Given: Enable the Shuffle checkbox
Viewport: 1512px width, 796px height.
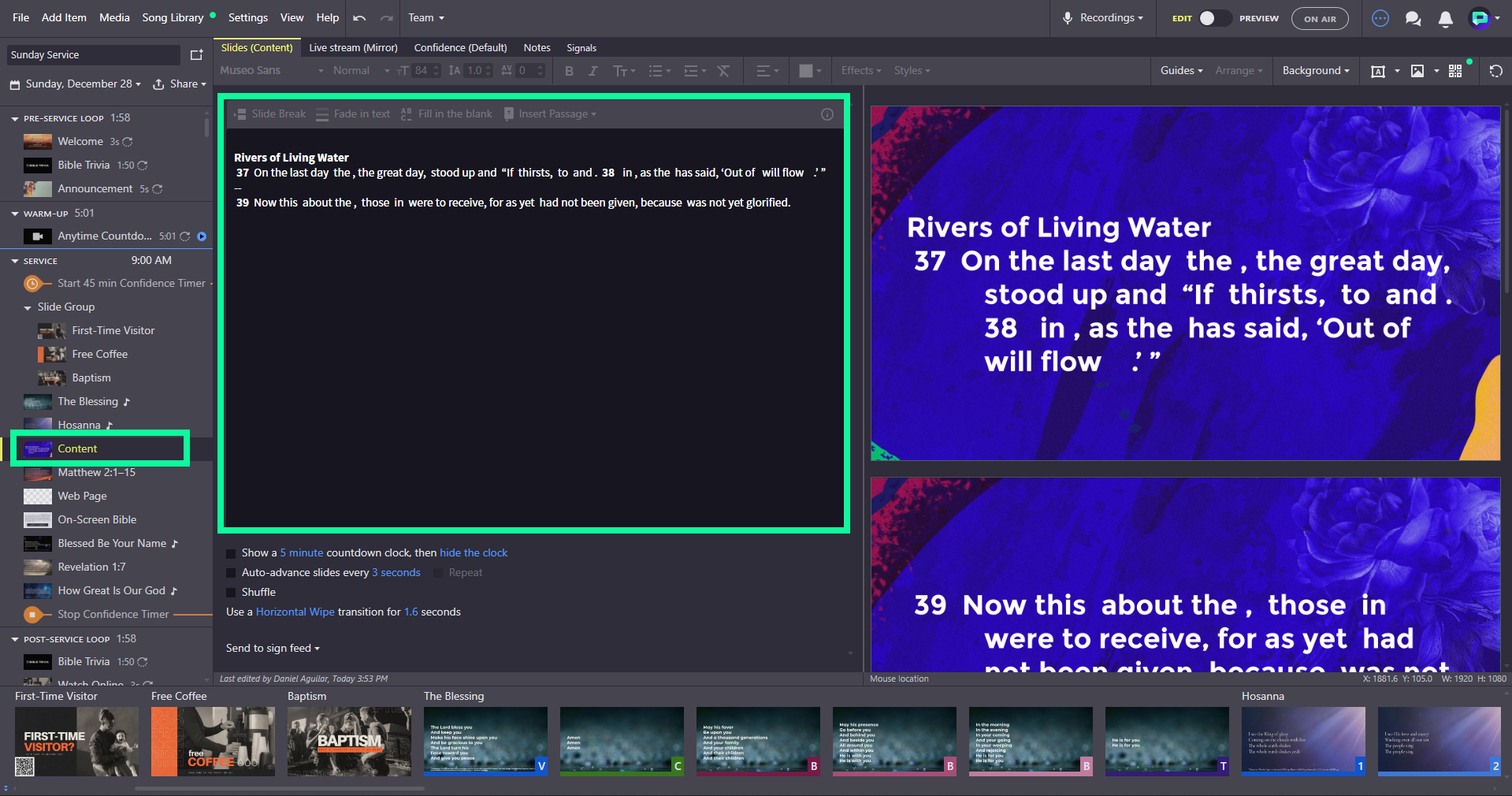Looking at the screenshot, I should (231, 593).
